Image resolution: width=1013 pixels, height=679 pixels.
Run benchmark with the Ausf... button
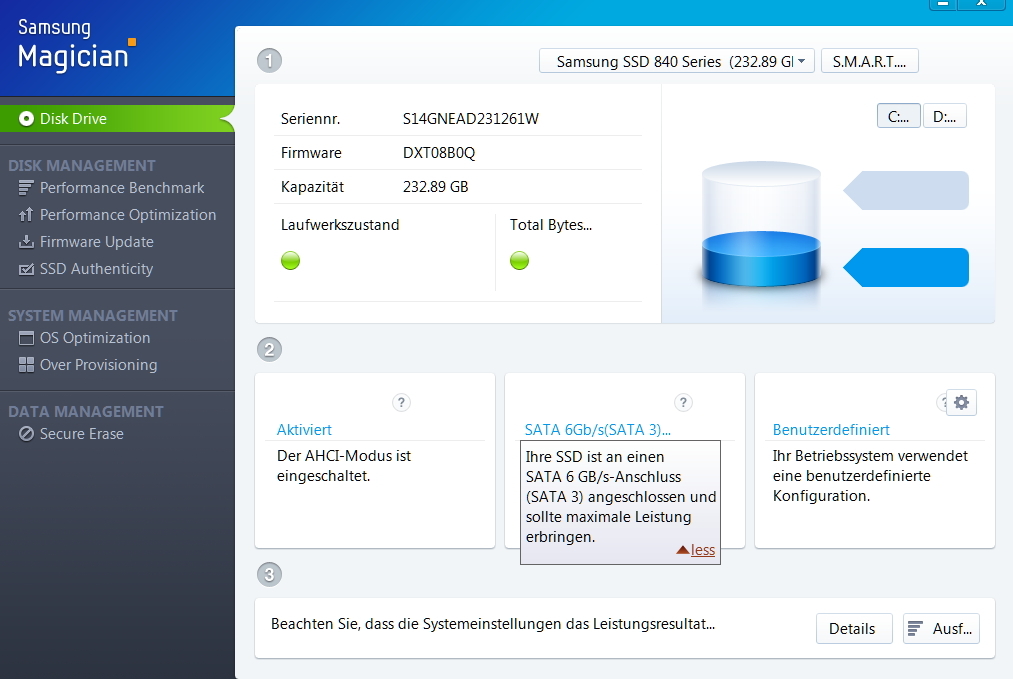click(941, 629)
